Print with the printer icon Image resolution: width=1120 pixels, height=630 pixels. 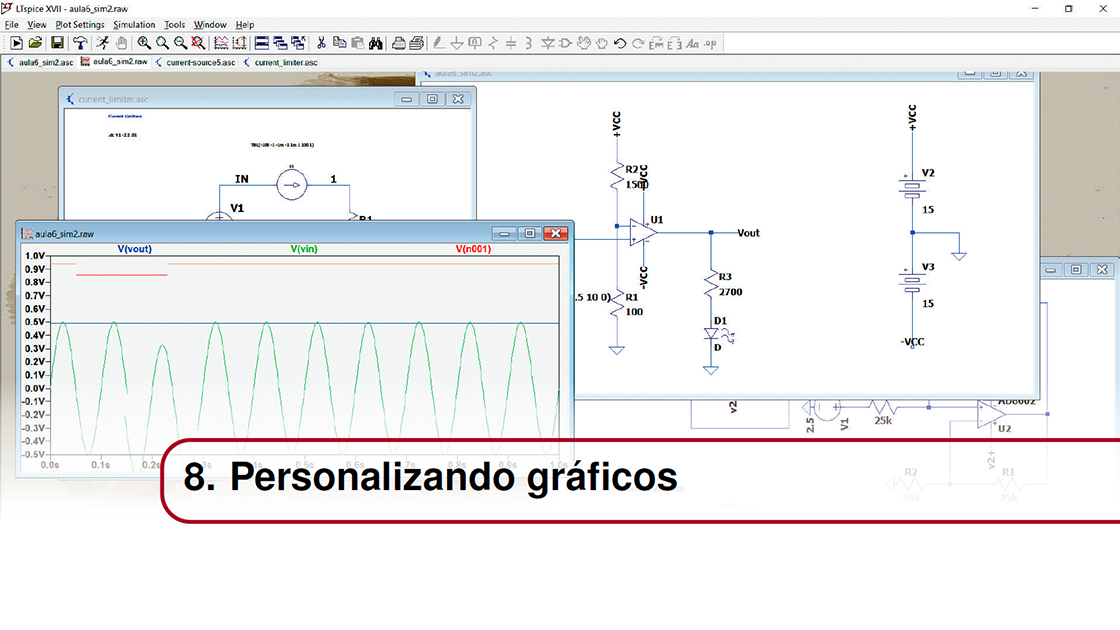coord(416,44)
